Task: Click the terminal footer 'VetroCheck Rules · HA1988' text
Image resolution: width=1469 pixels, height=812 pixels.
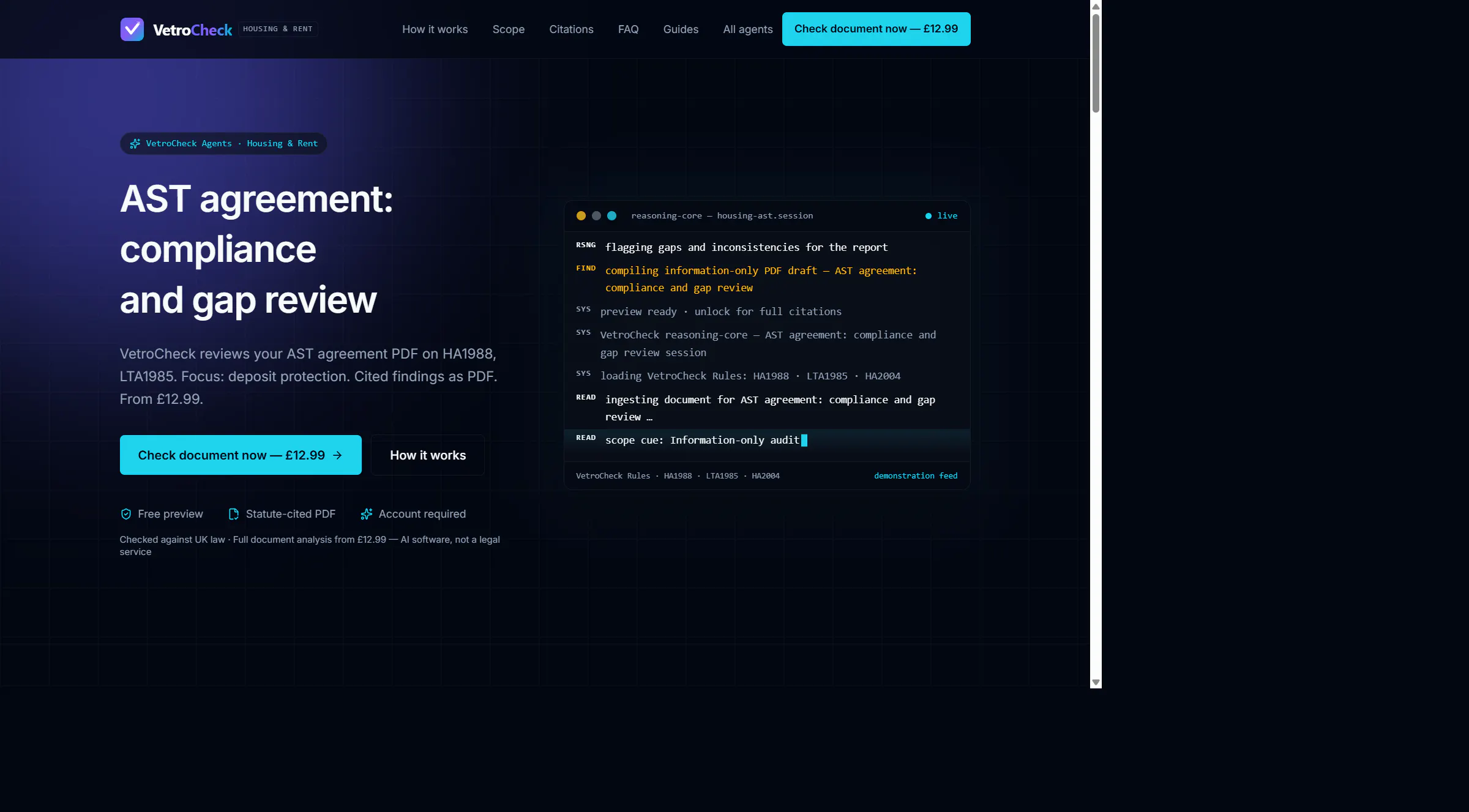Action: [678, 476]
